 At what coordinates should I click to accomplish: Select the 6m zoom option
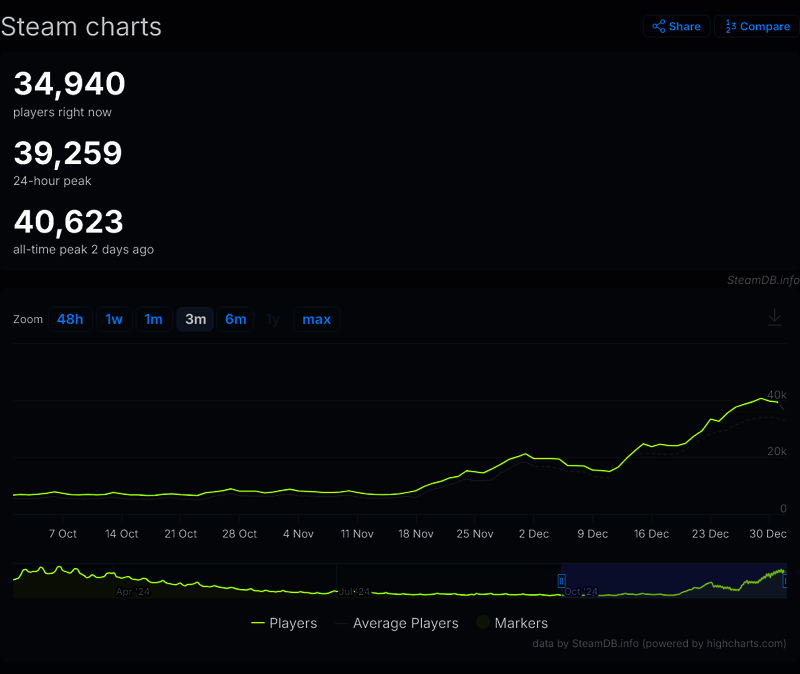coord(235,319)
